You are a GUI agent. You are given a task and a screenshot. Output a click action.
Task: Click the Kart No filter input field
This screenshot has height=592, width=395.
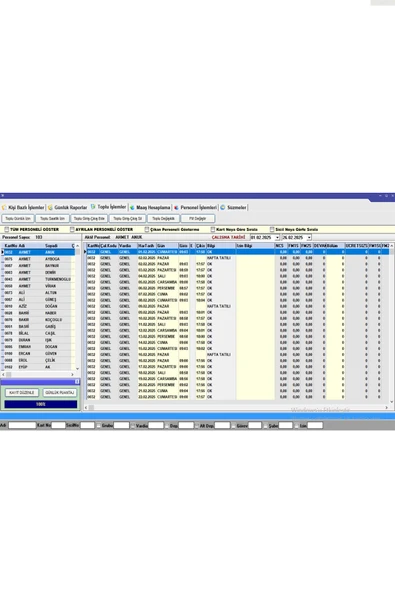click(58, 426)
